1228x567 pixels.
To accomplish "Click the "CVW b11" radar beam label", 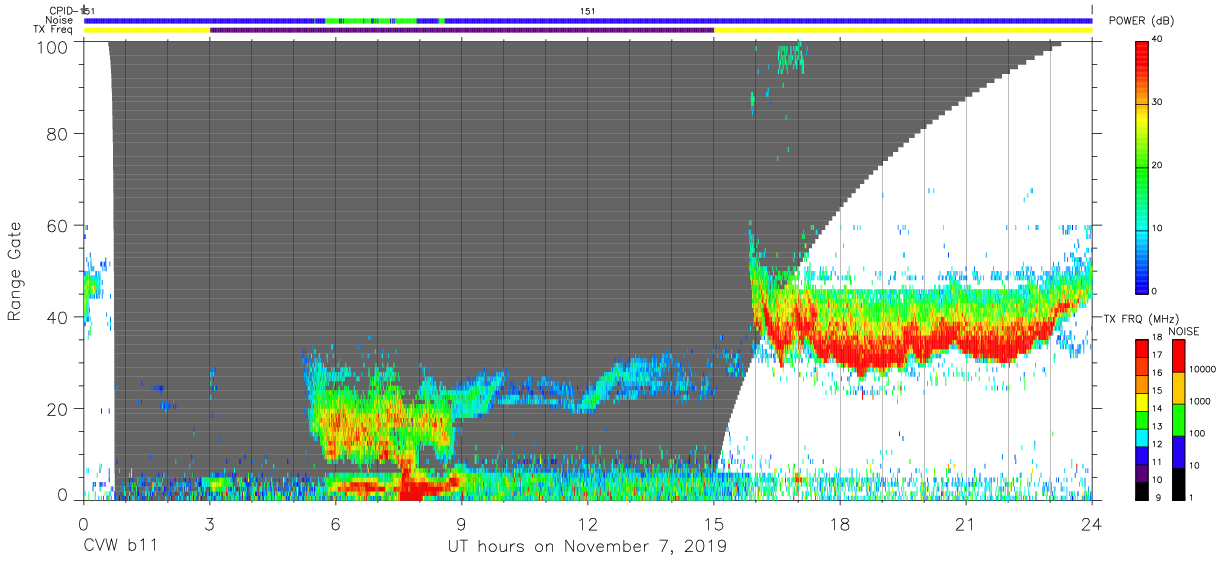I will [120, 546].
